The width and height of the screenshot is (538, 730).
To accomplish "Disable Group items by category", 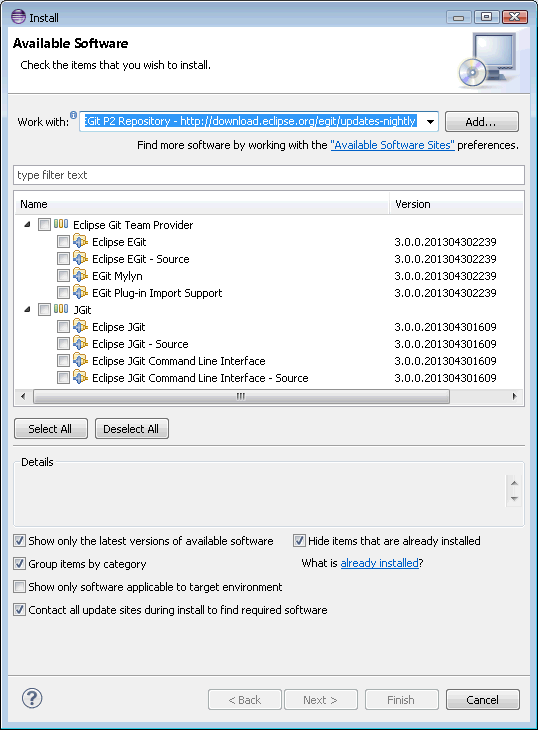I will (19, 564).
